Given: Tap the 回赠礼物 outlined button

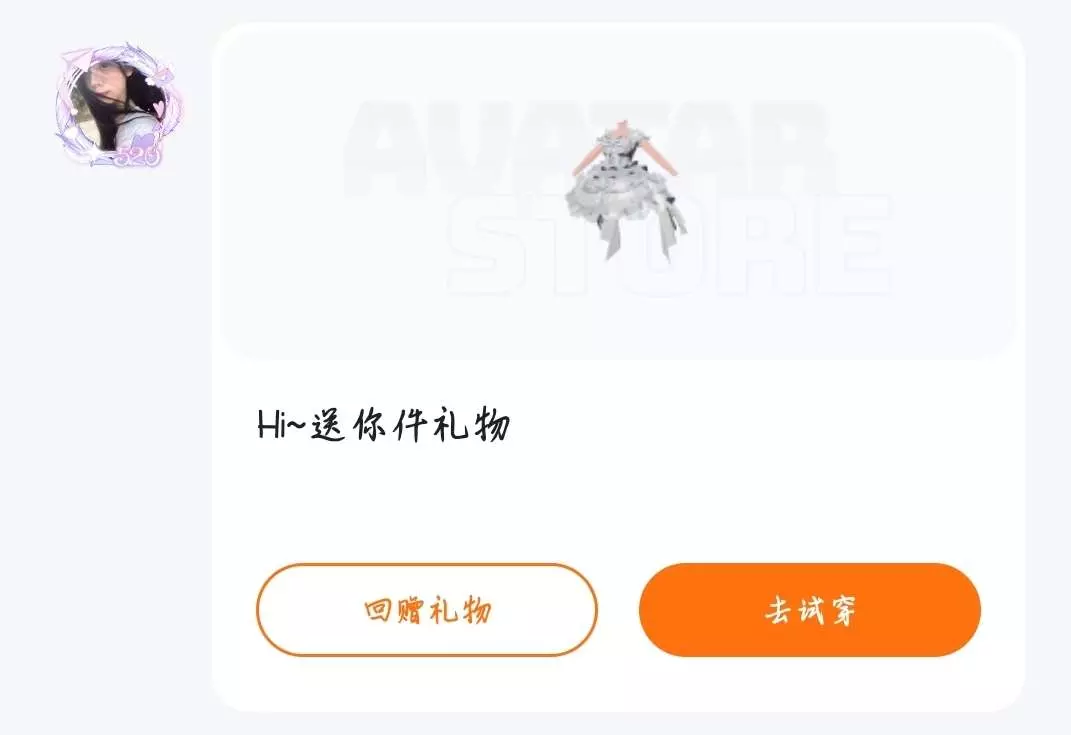Looking at the screenshot, I should pos(427,610).
